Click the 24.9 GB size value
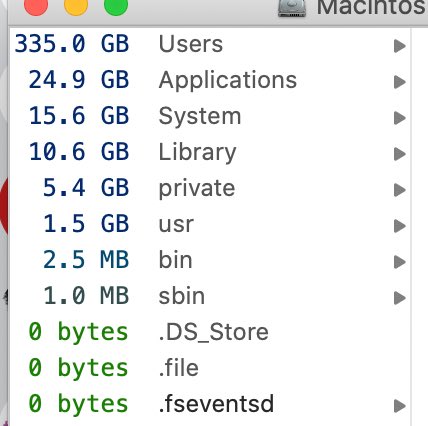 (79, 80)
